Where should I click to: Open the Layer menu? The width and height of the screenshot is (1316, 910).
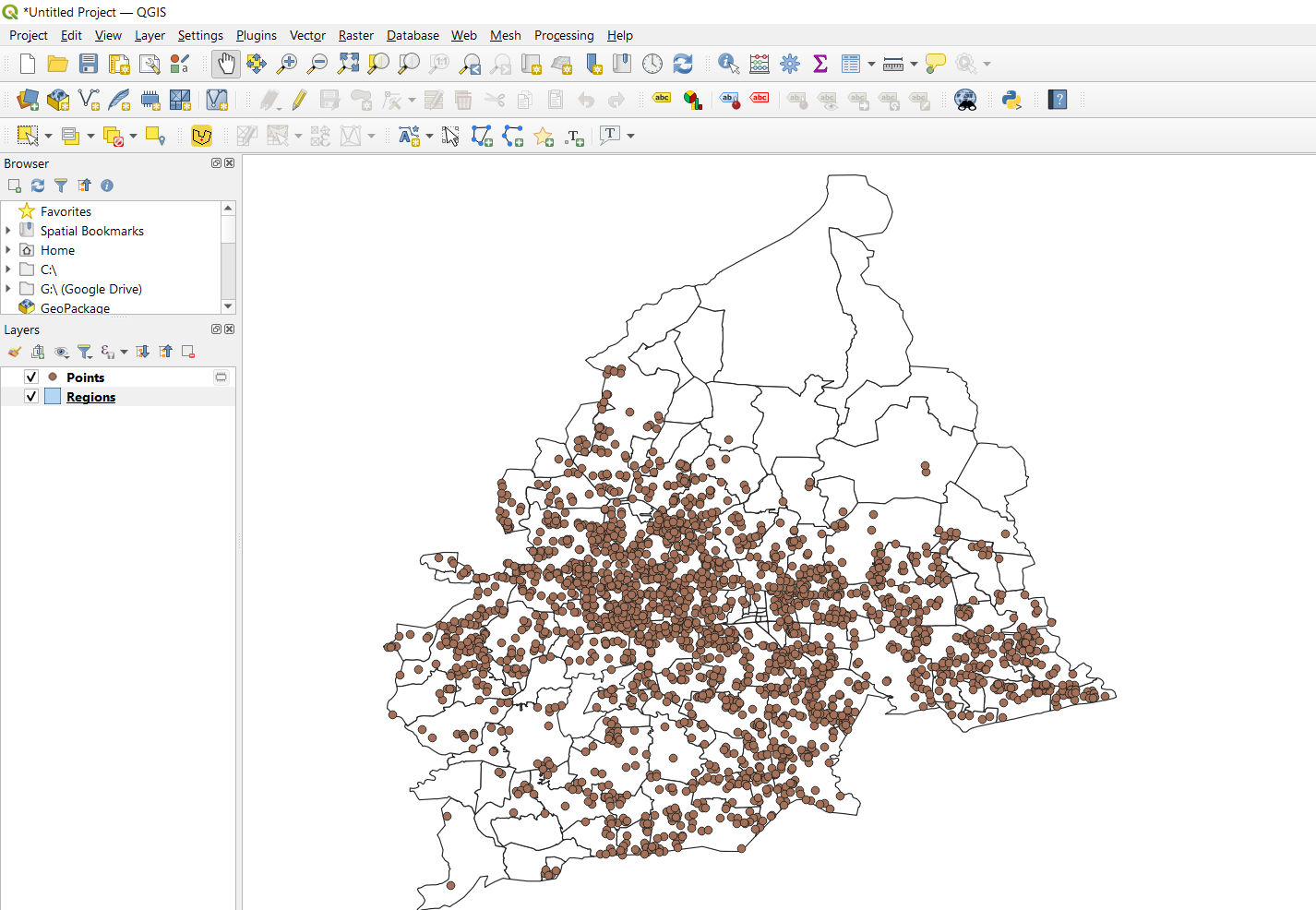(150, 35)
